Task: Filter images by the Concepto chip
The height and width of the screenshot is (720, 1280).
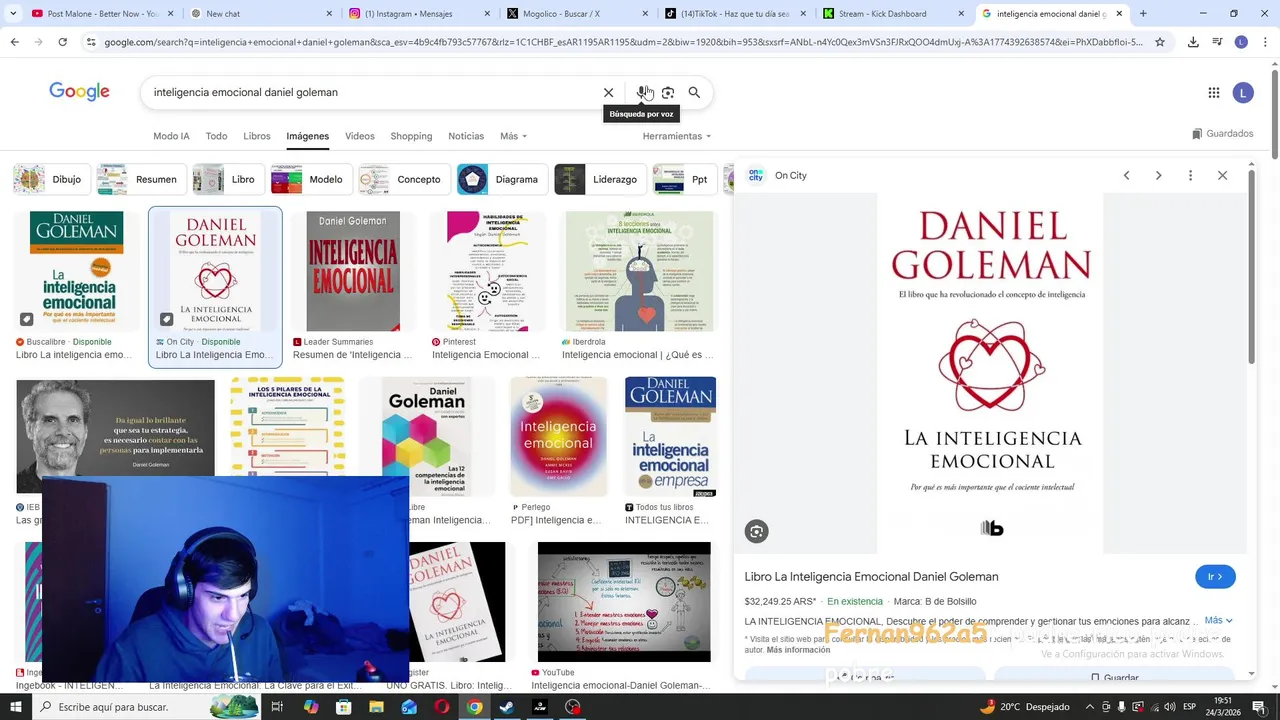Action: (403, 179)
